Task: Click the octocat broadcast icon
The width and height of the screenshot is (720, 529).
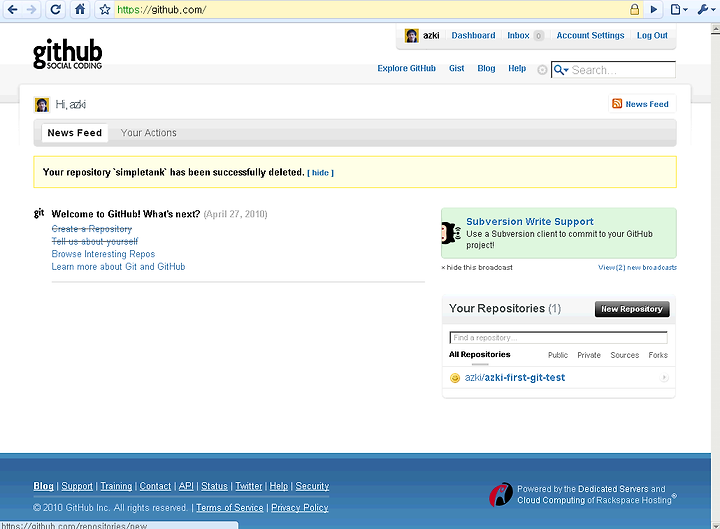Action: [450, 233]
